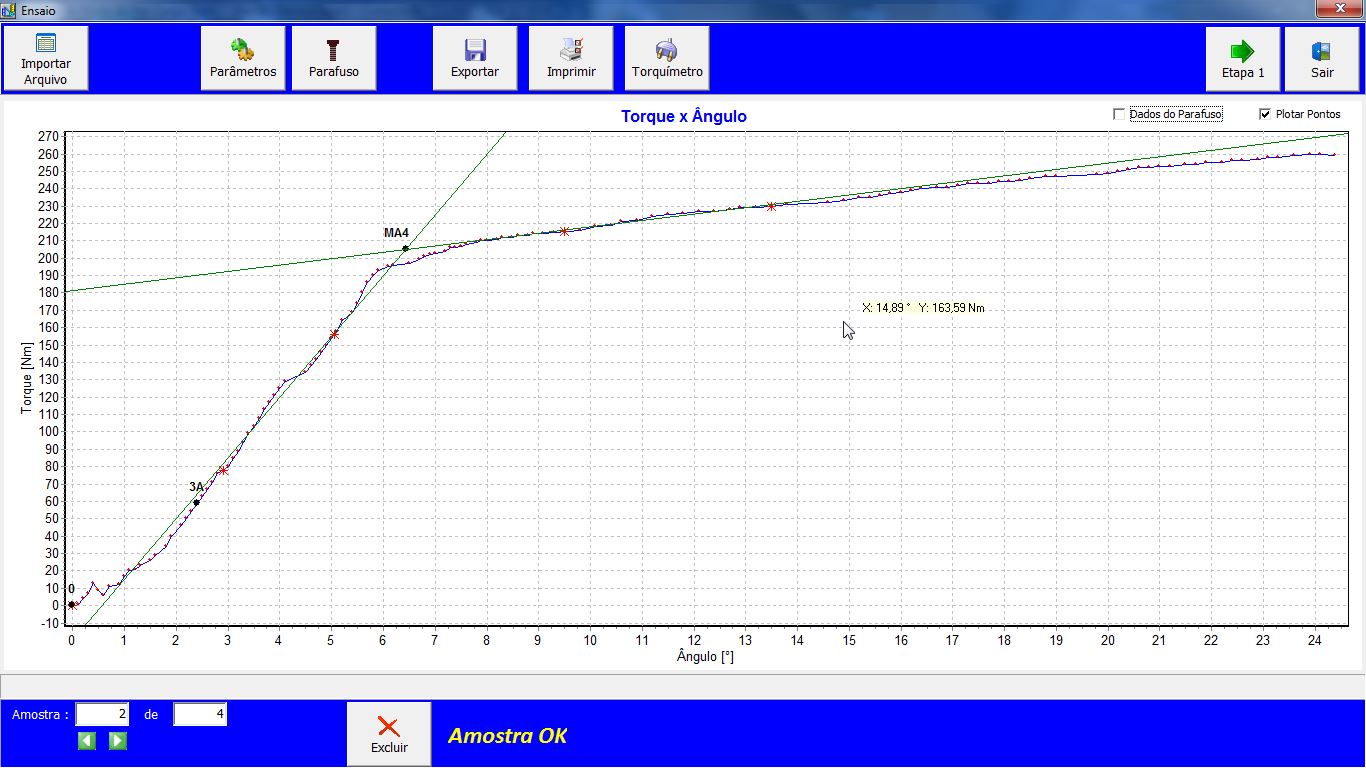Screen dimensions: 1366x768
Task: Open the Parafuso screw data
Action: tap(334, 58)
